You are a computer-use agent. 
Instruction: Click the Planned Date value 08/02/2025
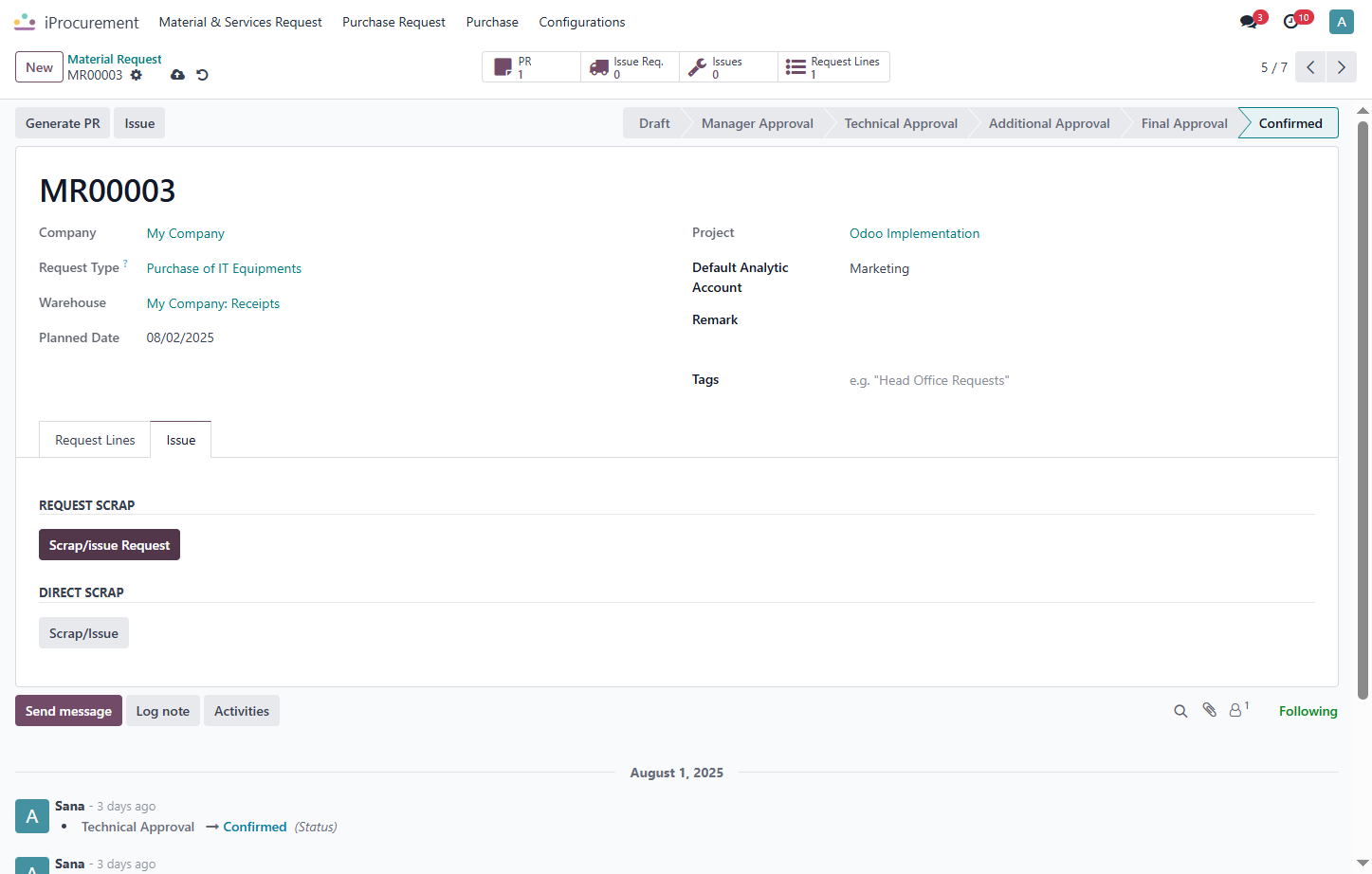point(180,337)
